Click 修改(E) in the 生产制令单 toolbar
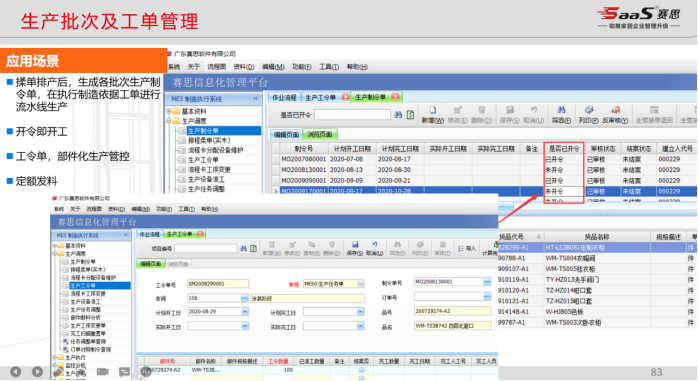Screen dimensions: 698x381 pyautogui.click(x=457, y=115)
